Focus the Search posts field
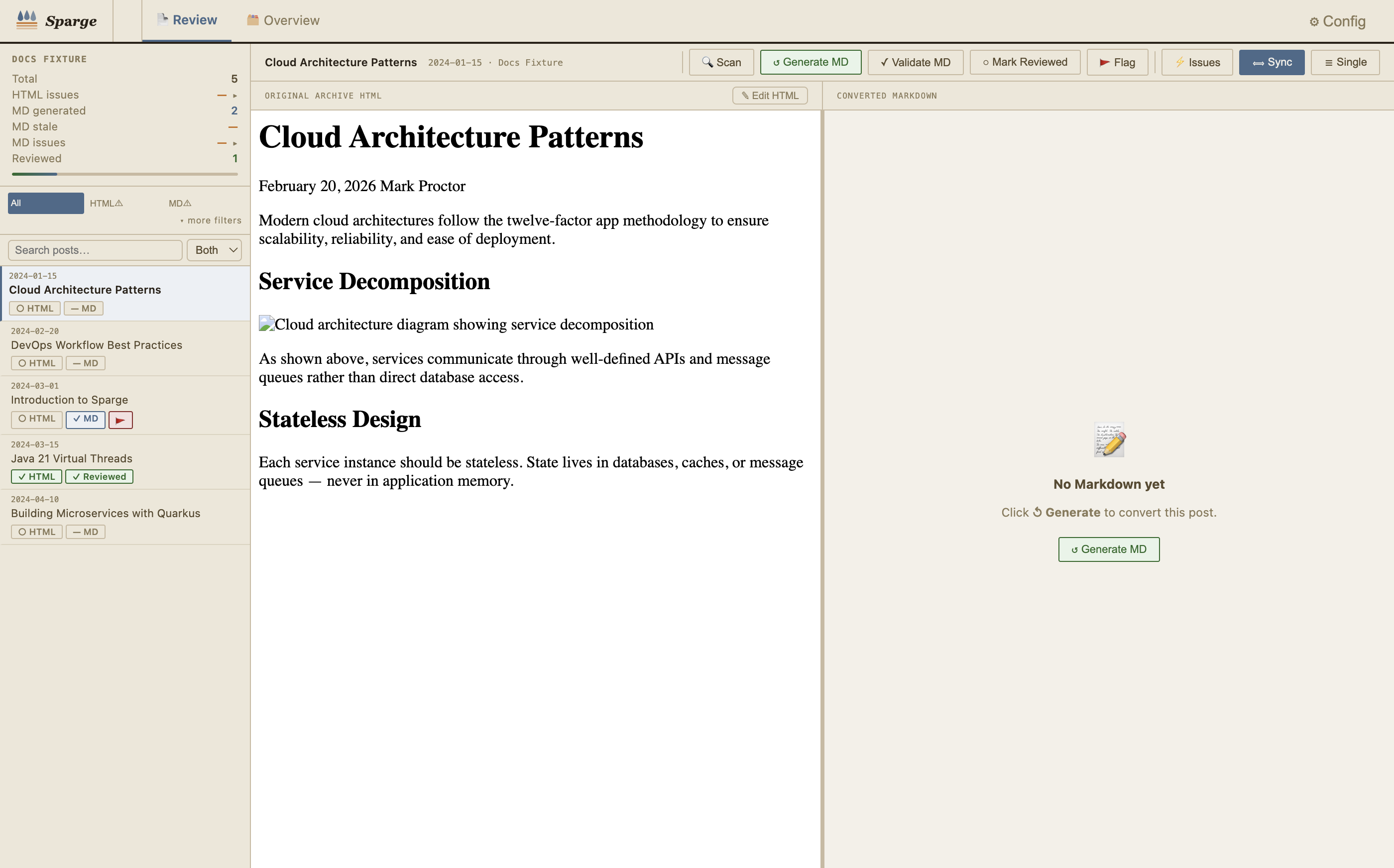 (x=95, y=250)
